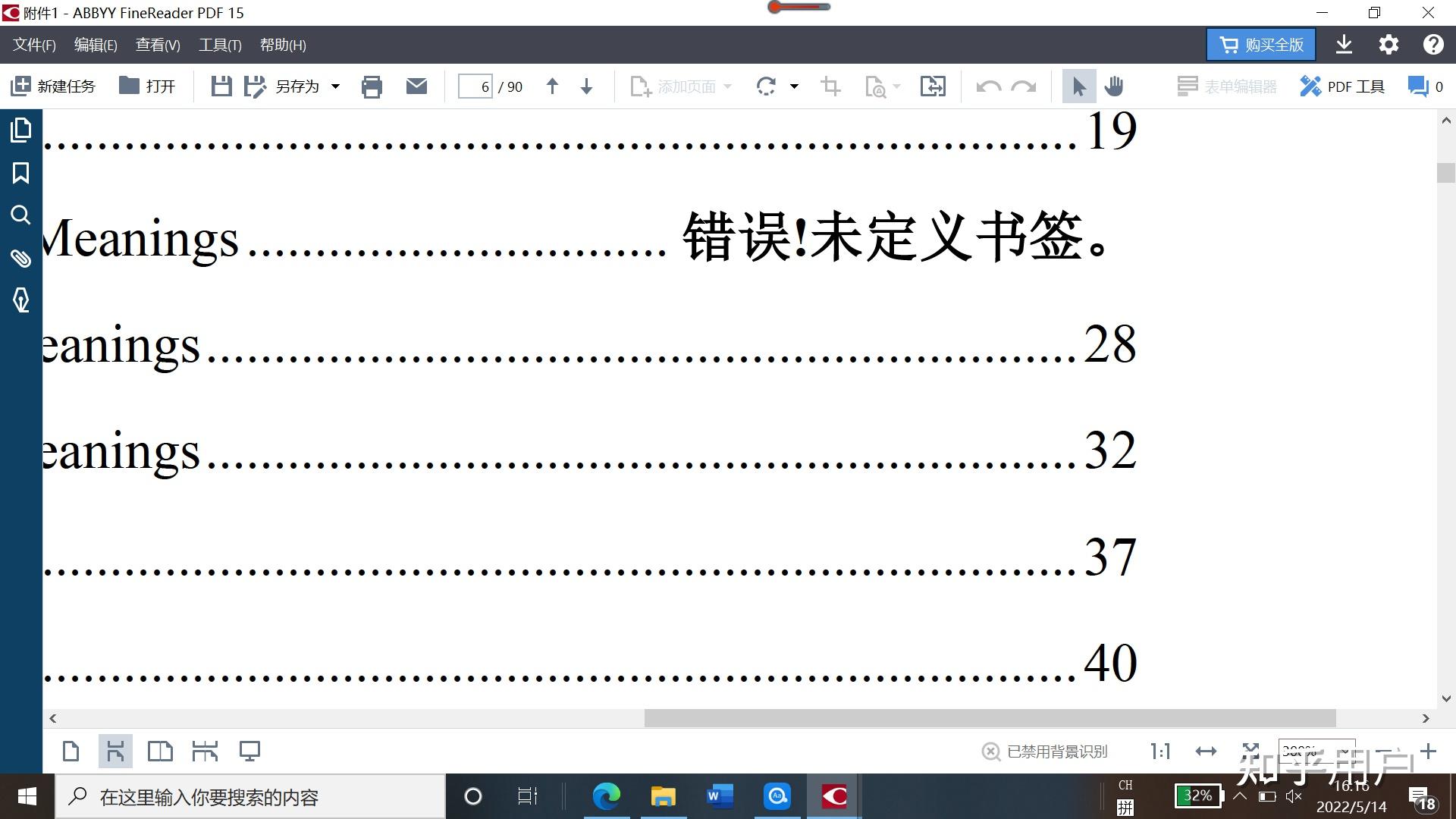Open Task View from the taskbar
This screenshot has width=1456, height=819.
click(527, 796)
